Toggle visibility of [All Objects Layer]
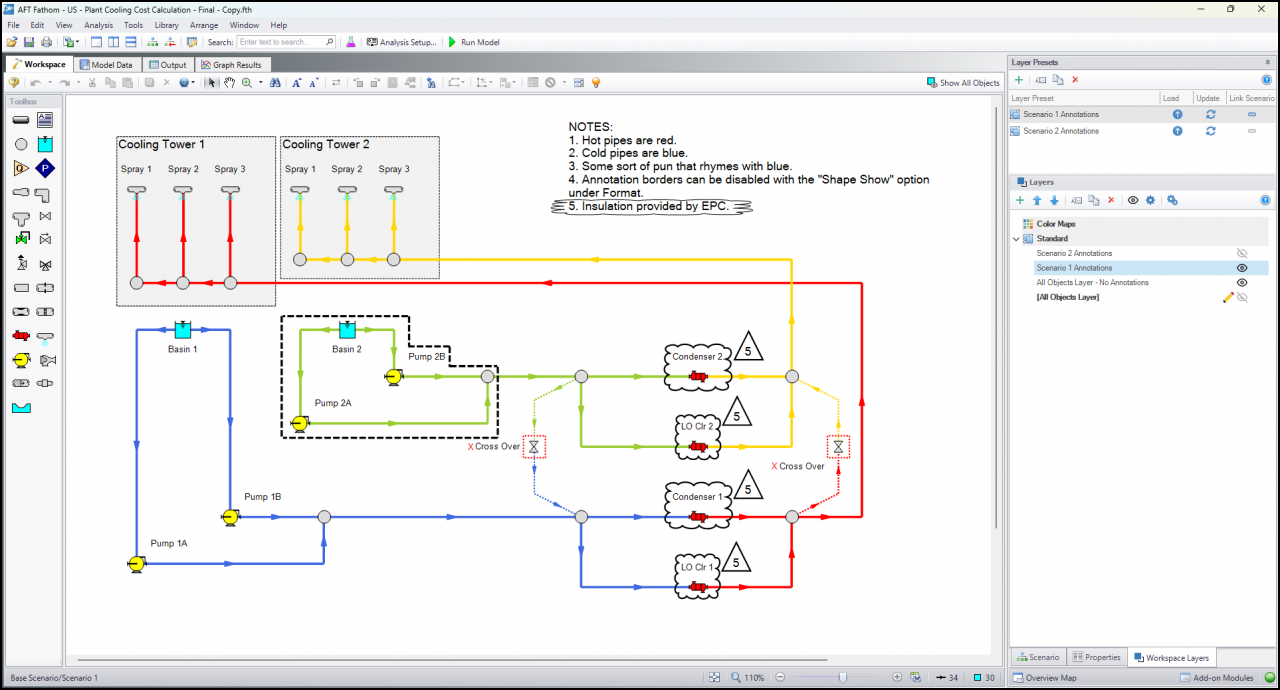The image size is (1280, 690). [x=1242, y=297]
